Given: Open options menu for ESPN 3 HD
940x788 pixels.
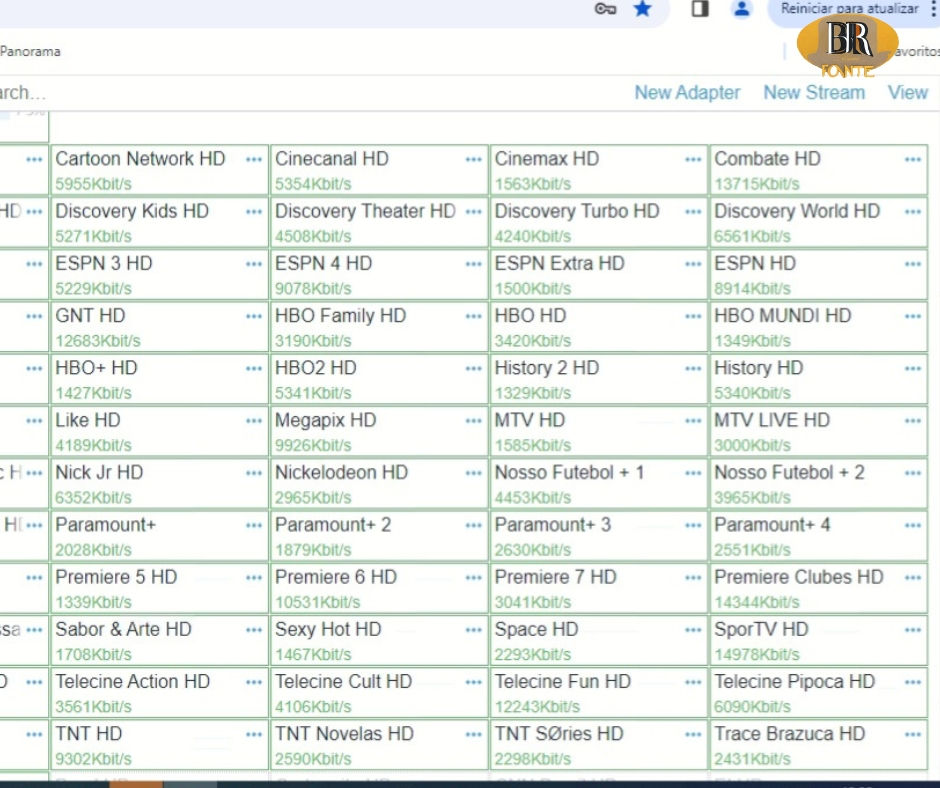Looking at the screenshot, I should [254, 264].
